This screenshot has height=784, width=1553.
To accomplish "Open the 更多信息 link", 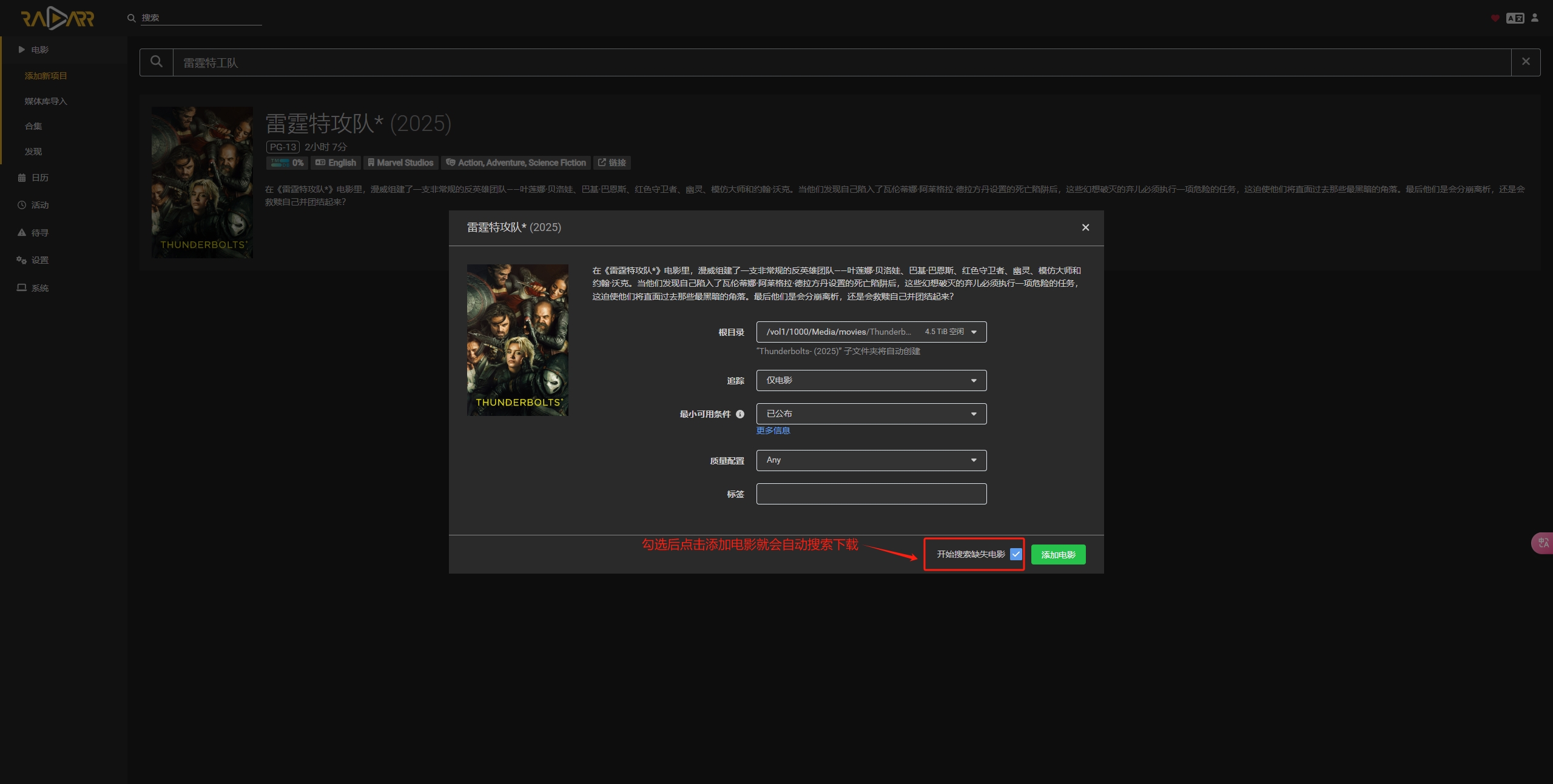I will [773, 431].
